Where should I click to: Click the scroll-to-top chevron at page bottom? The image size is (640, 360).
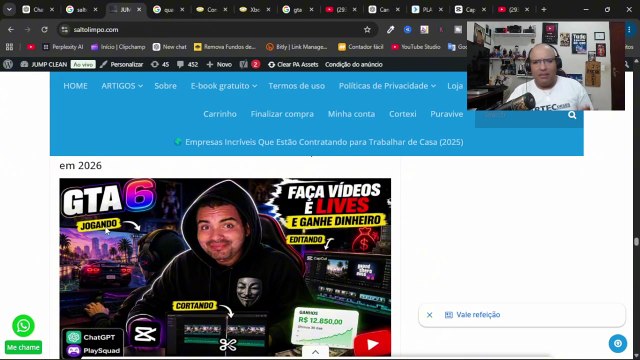315,352
